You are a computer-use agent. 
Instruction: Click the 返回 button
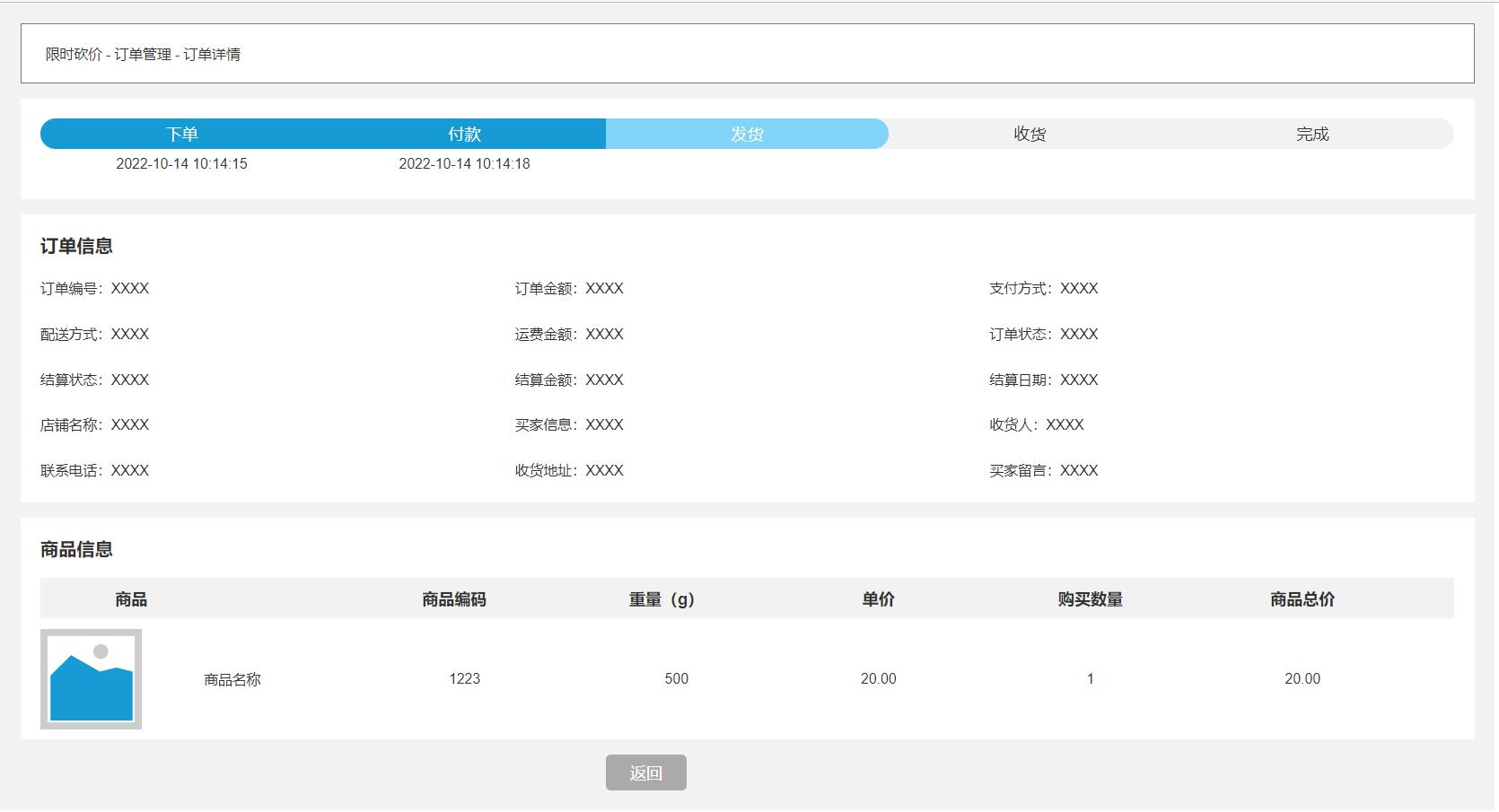tap(647, 772)
